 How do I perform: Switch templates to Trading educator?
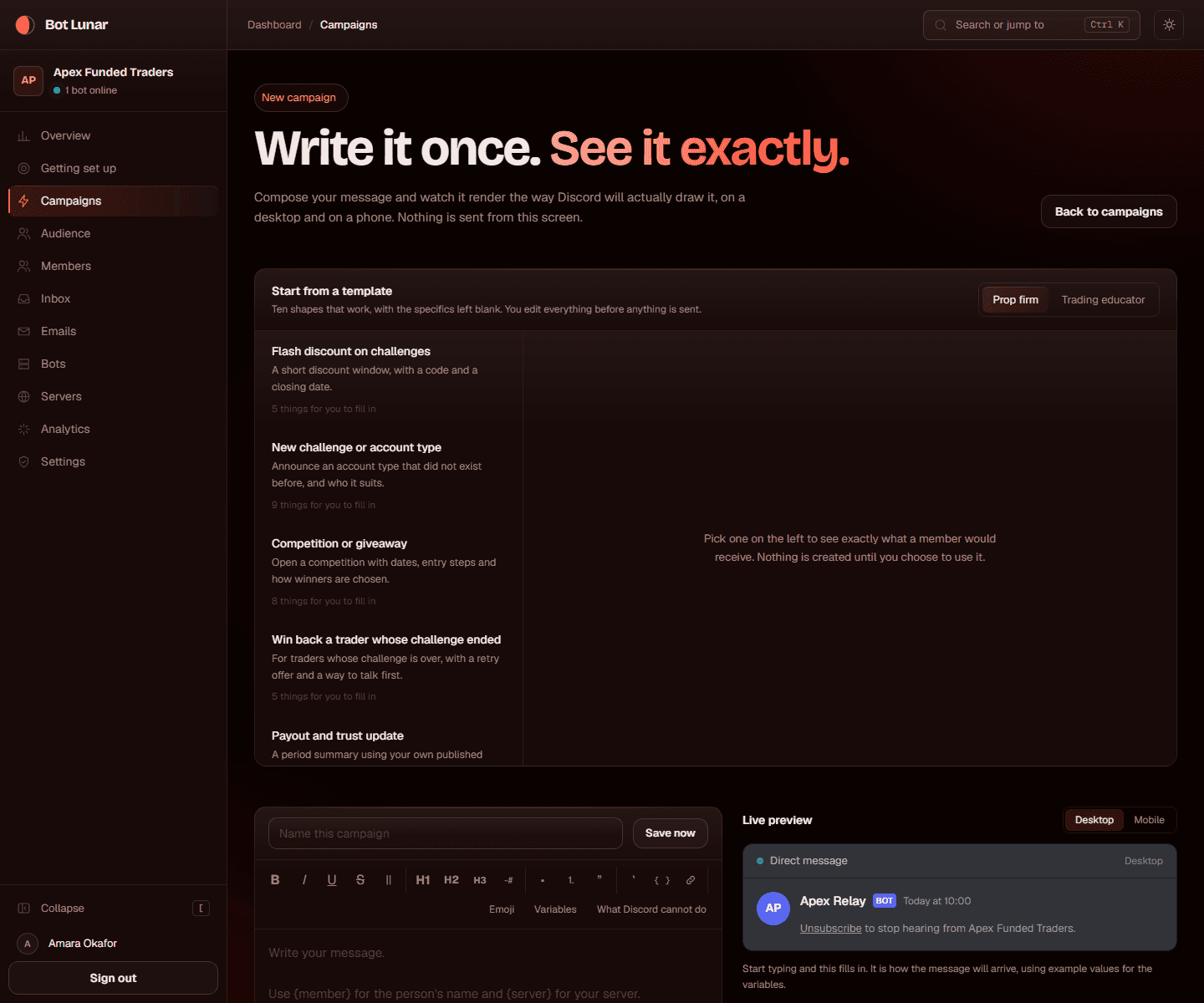coord(1103,300)
